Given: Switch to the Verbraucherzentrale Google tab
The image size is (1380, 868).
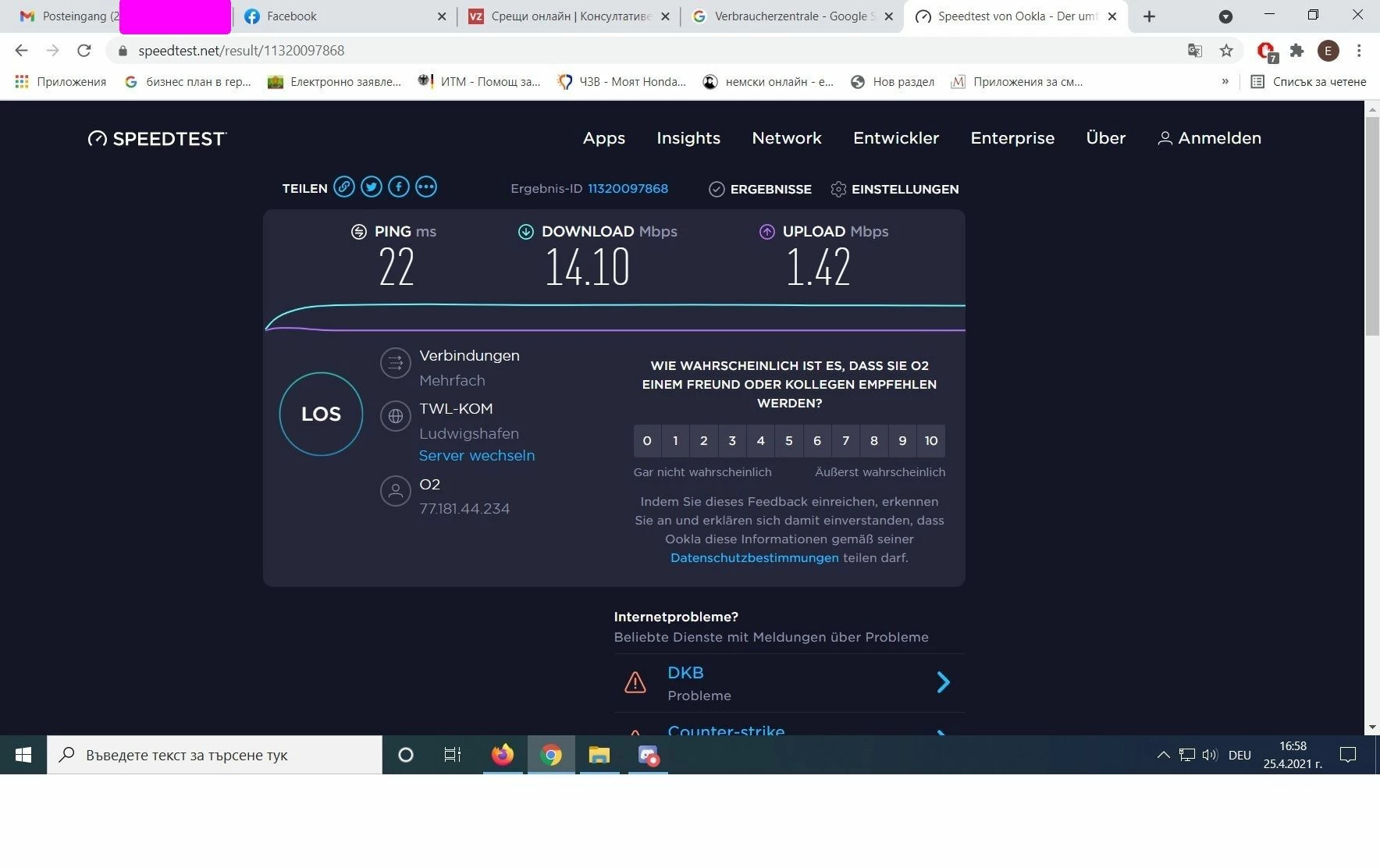Looking at the screenshot, I should click(791, 16).
